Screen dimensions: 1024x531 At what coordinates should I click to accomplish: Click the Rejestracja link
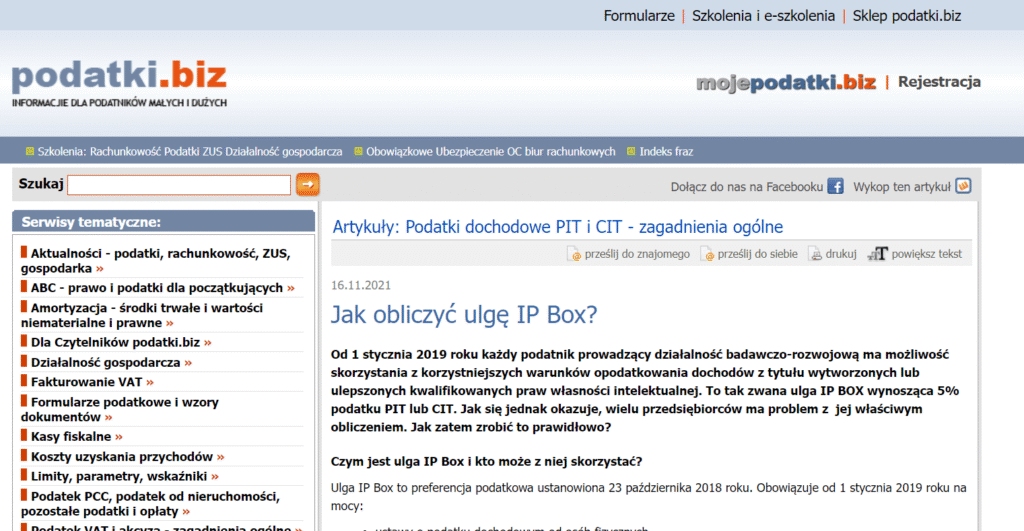(x=939, y=82)
